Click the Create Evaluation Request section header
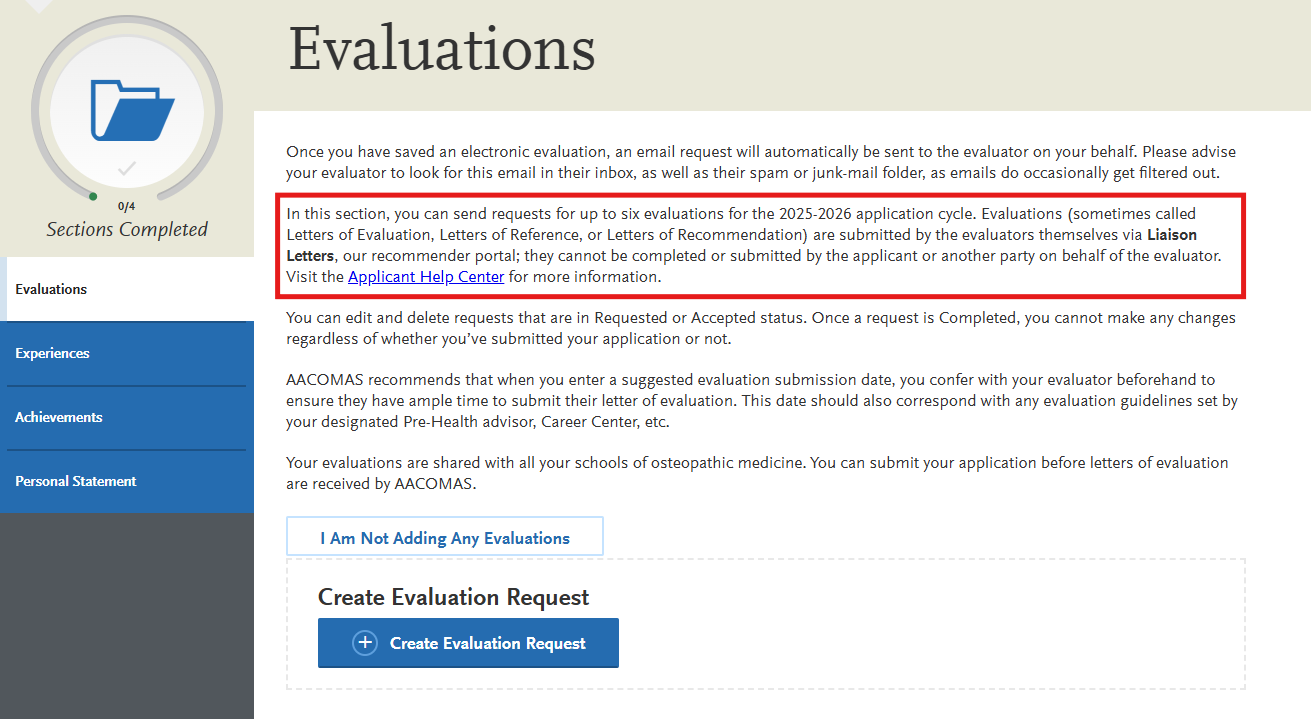The image size is (1311, 719). tap(454, 597)
